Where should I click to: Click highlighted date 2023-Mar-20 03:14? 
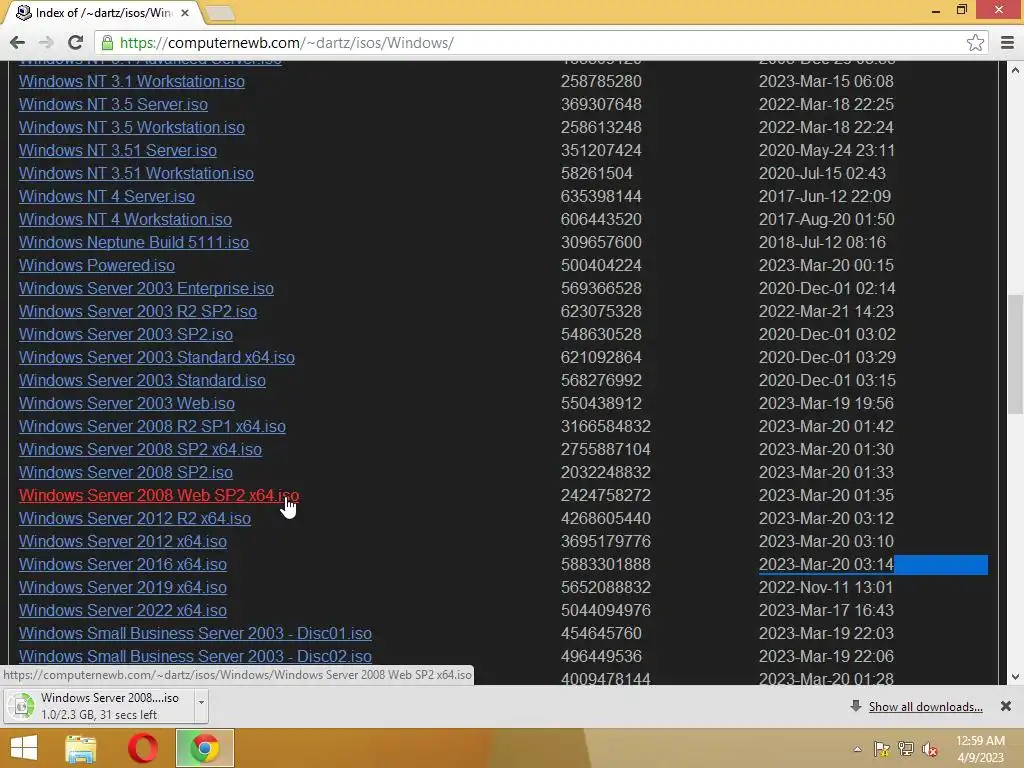tap(826, 564)
